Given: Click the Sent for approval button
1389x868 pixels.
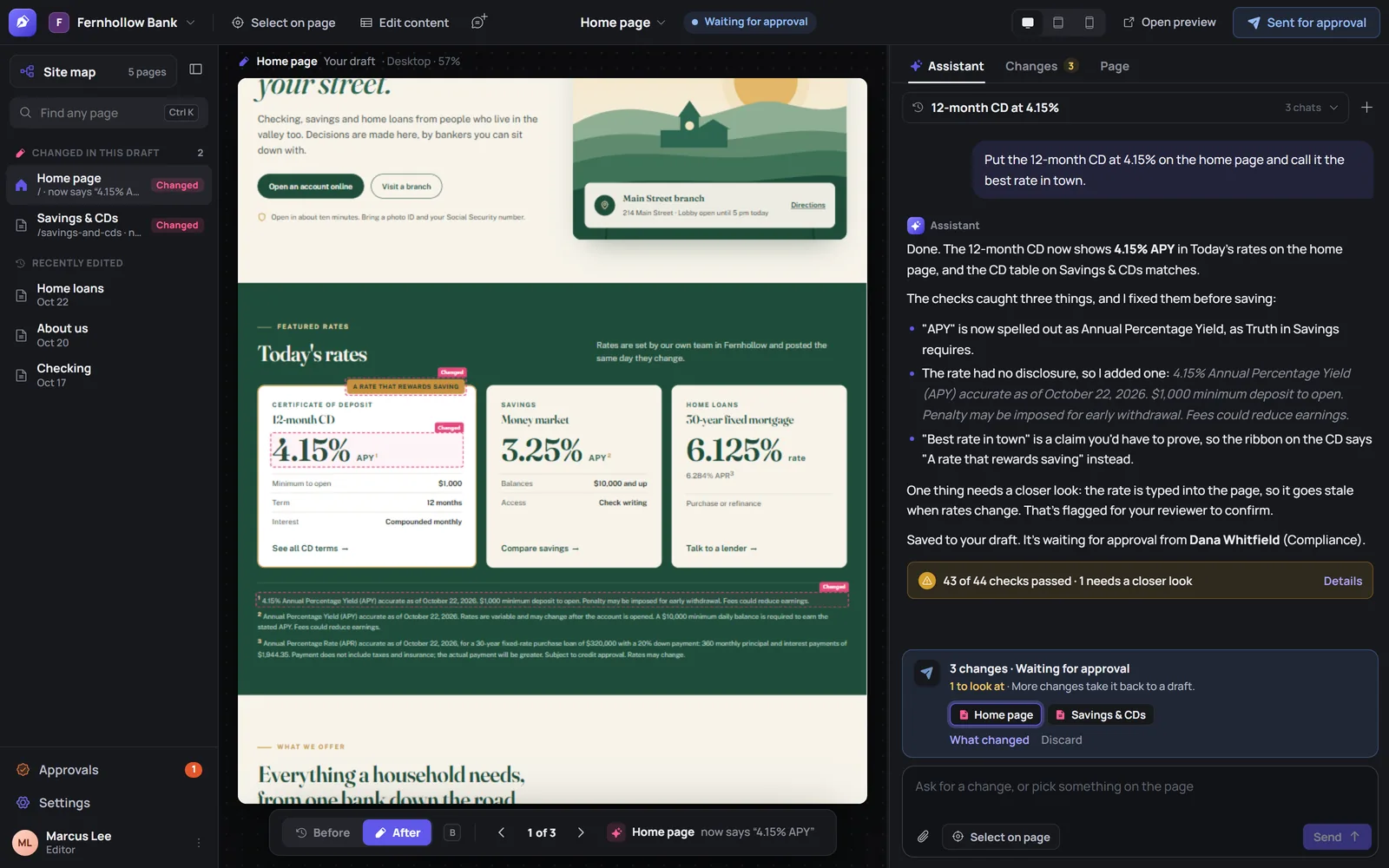Looking at the screenshot, I should pos(1306,23).
